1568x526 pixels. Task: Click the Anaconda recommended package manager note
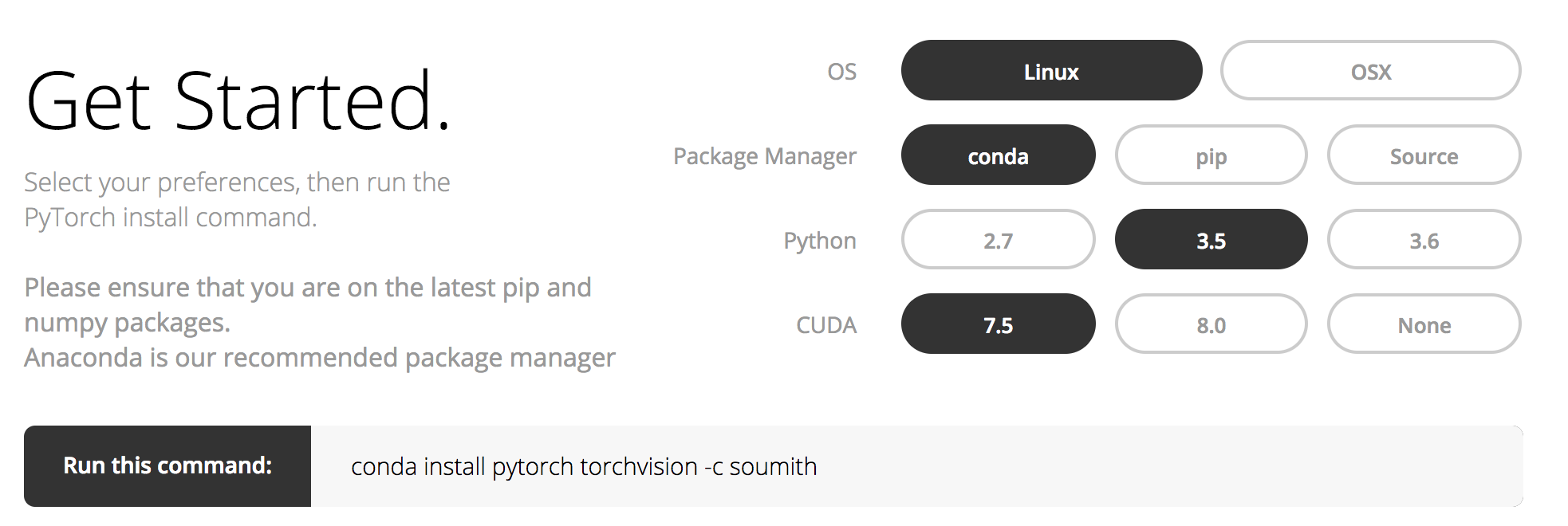319,358
